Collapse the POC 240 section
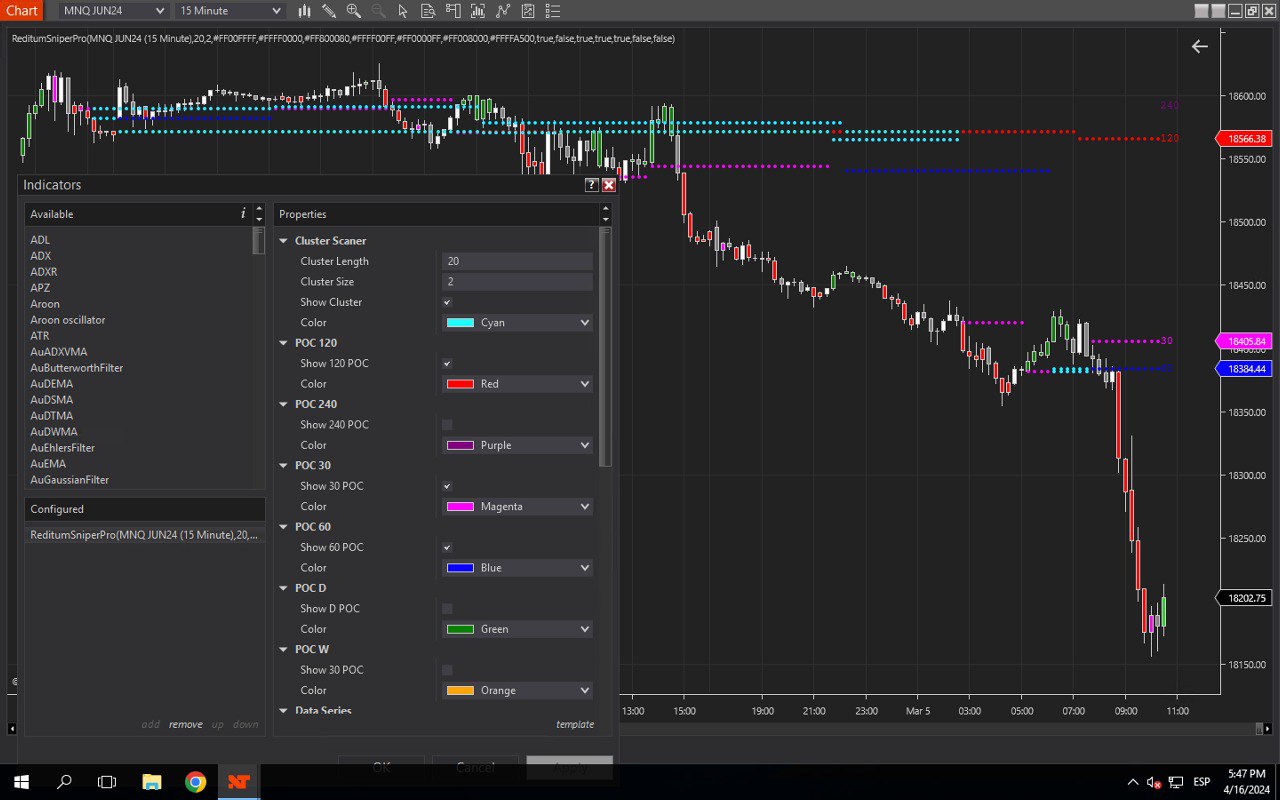Image resolution: width=1280 pixels, height=800 pixels. pos(283,404)
